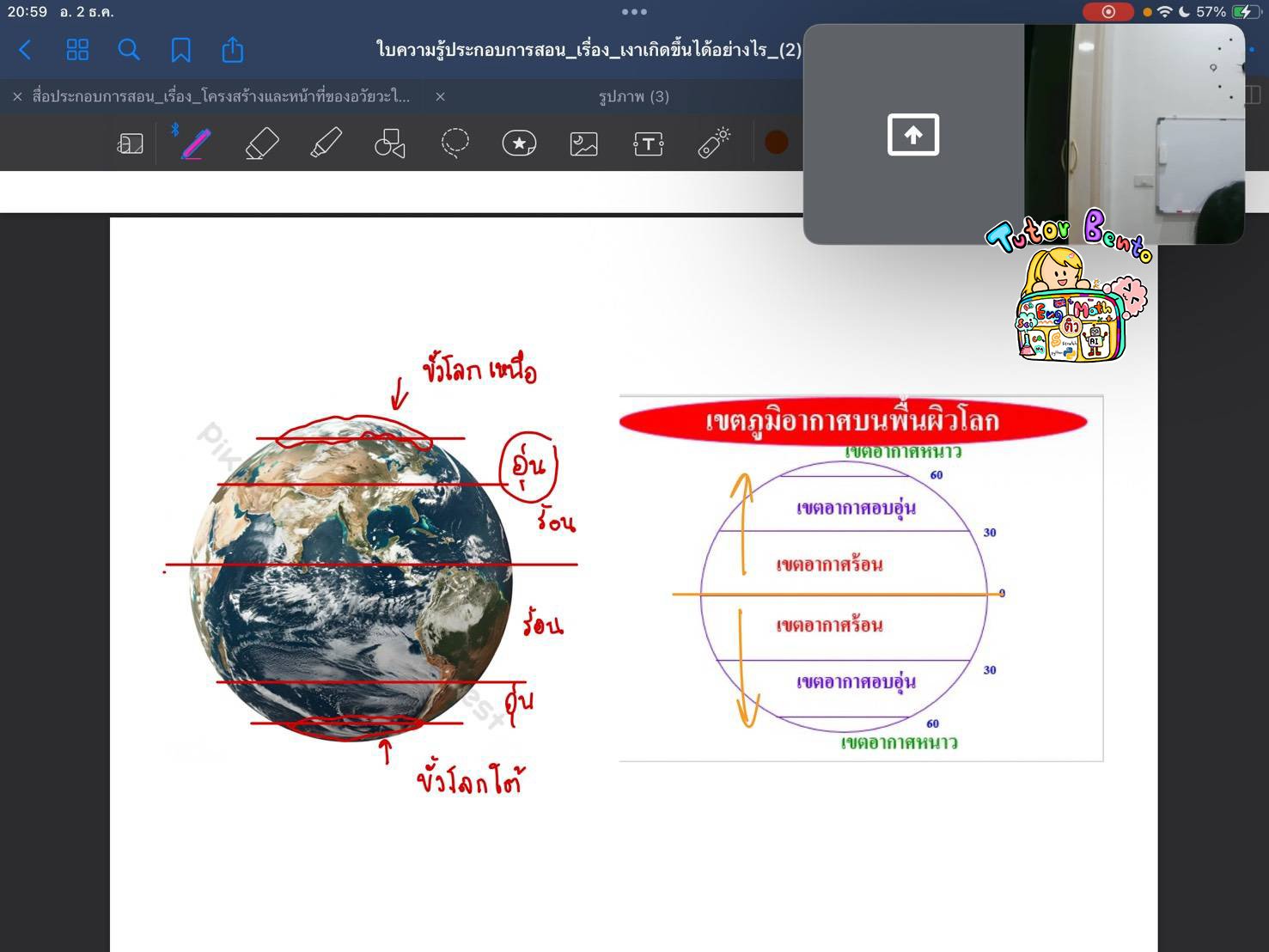Open the page thumbnails view
The width and height of the screenshot is (1269, 952).
[x=77, y=50]
